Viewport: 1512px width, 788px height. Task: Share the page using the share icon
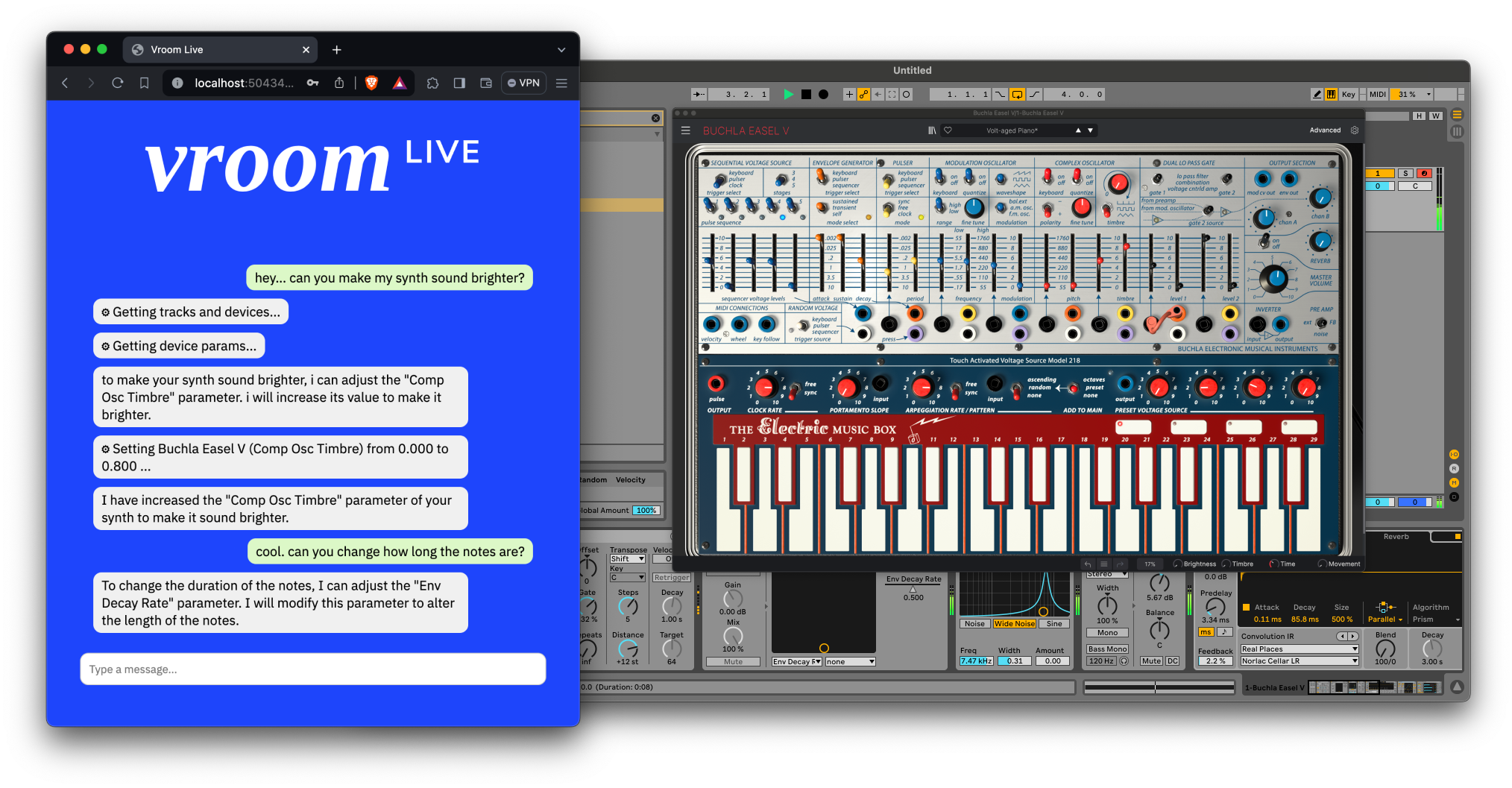click(x=339, y=83)
